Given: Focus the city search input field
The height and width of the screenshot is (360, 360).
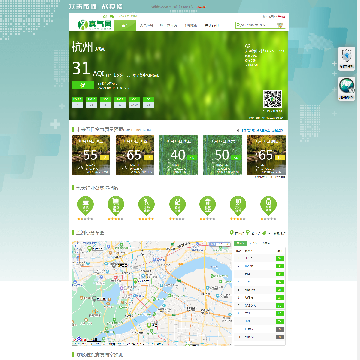Looking at the screenshot, I should [255, 25].
